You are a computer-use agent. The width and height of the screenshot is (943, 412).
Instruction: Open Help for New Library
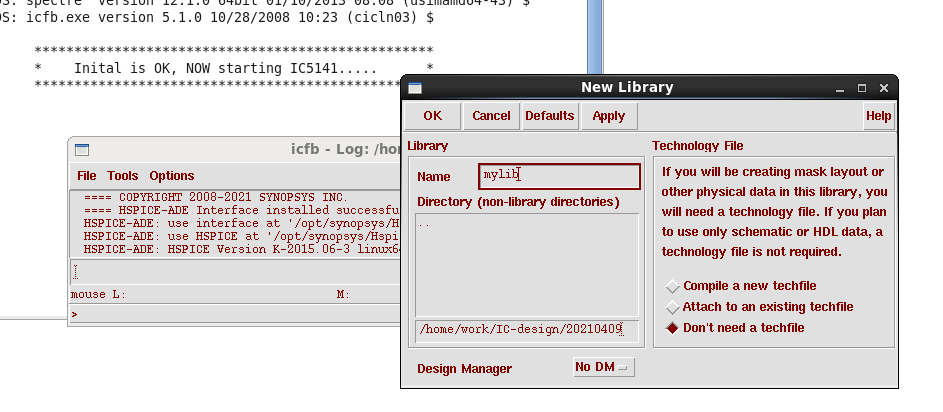pyautogui.click(x=878, y=116)
